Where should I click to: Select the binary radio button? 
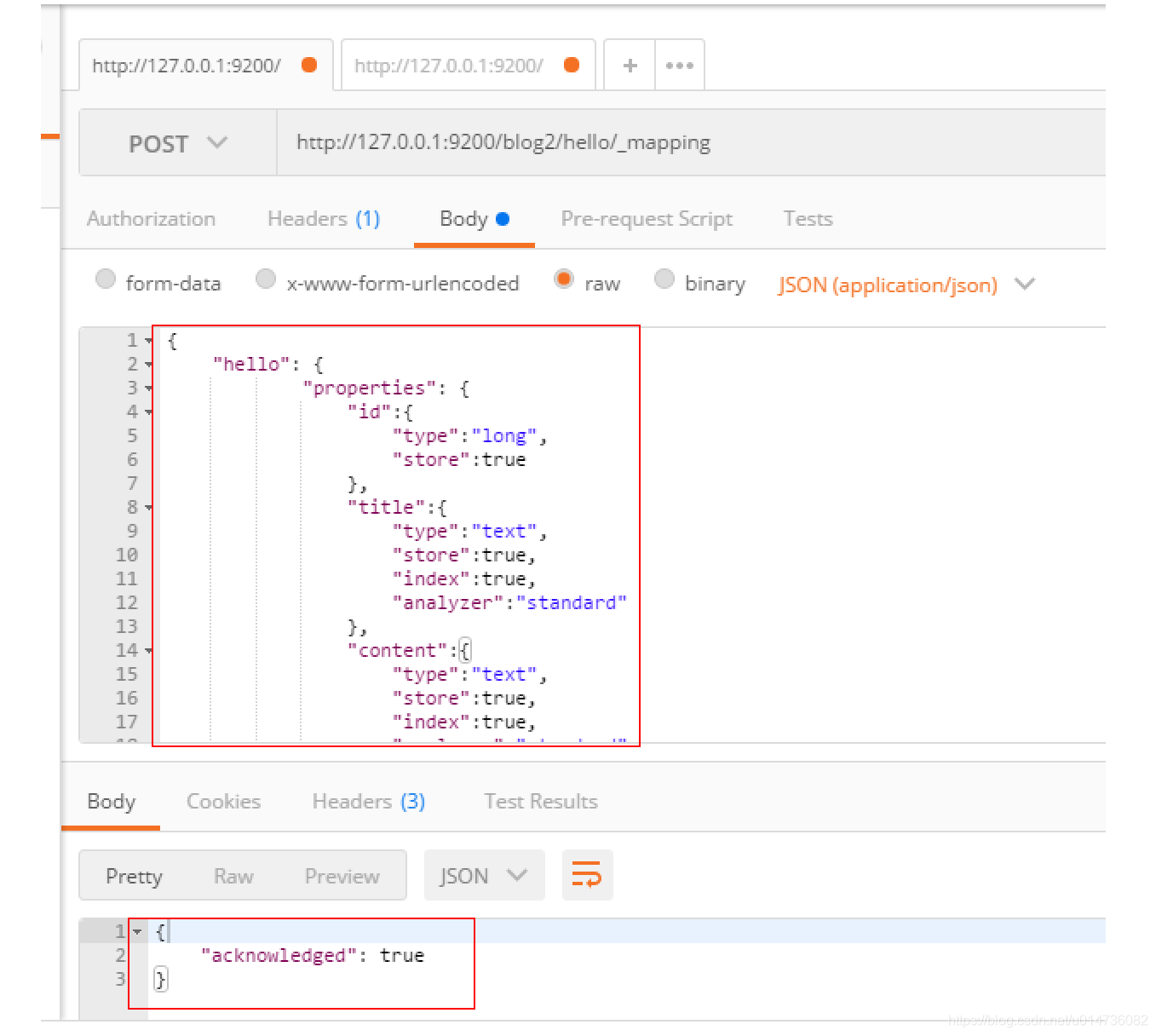[x=664, y=279]
